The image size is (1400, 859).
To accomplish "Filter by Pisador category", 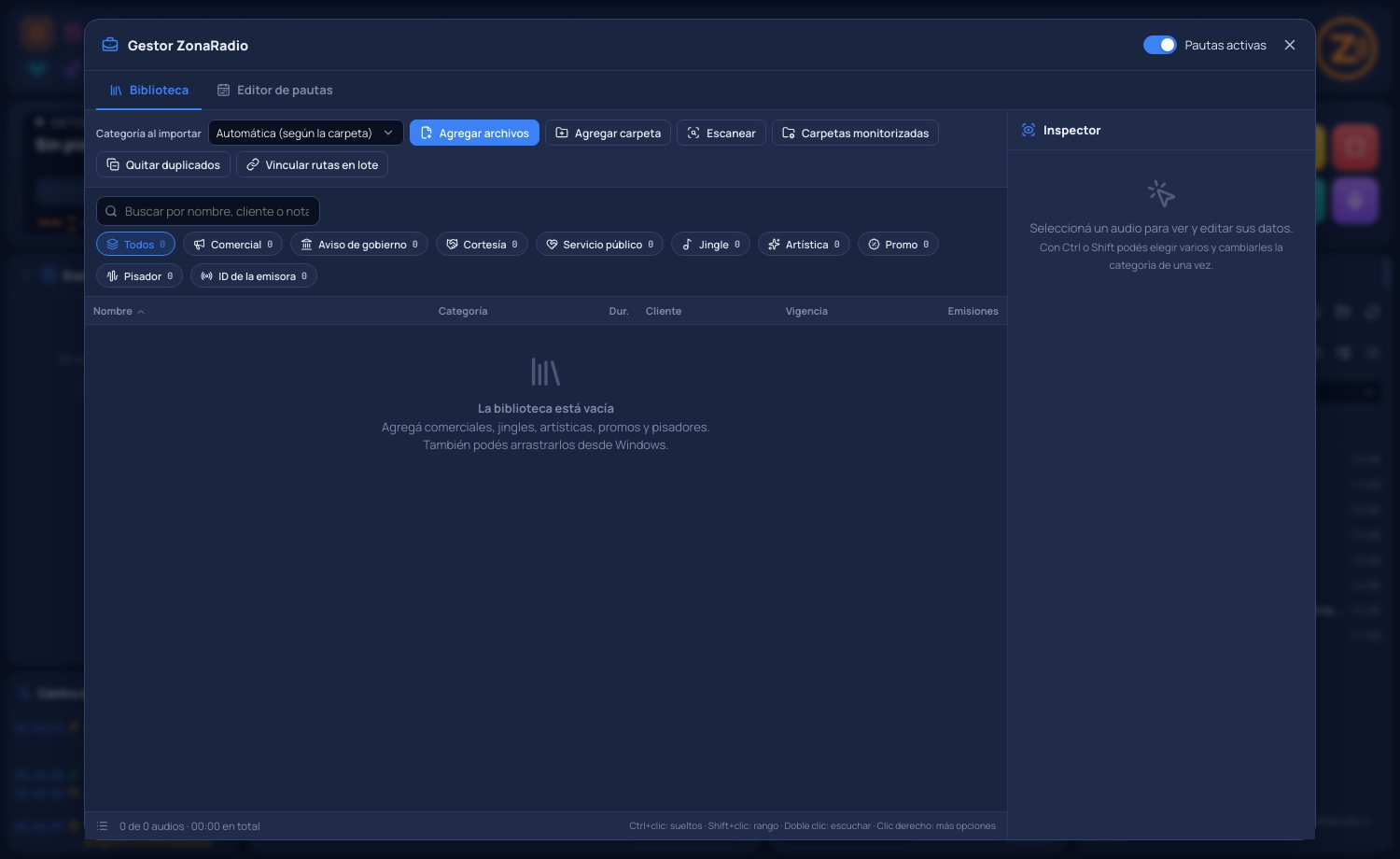I will (x=139, y=275).
